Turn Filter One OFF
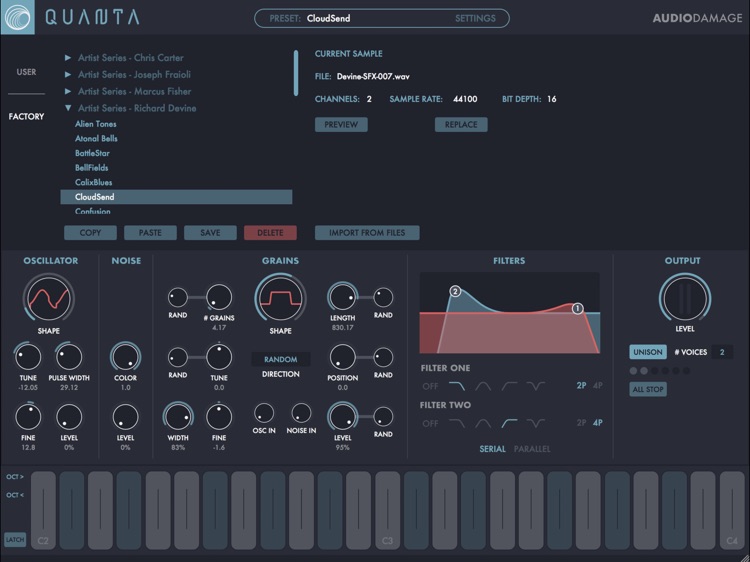 (x=430, y=386)
